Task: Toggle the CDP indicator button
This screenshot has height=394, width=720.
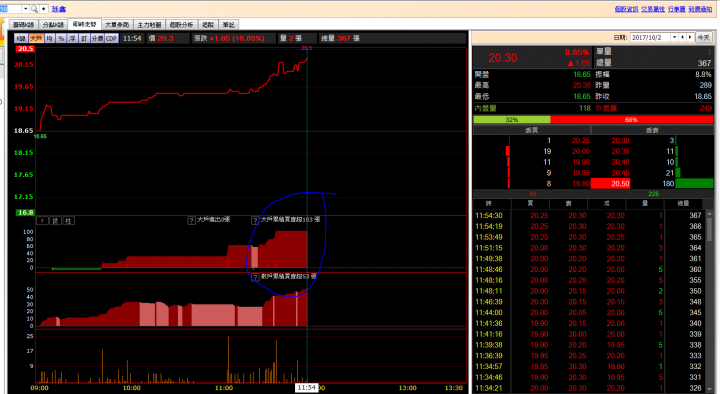Action: coord(112,39)
